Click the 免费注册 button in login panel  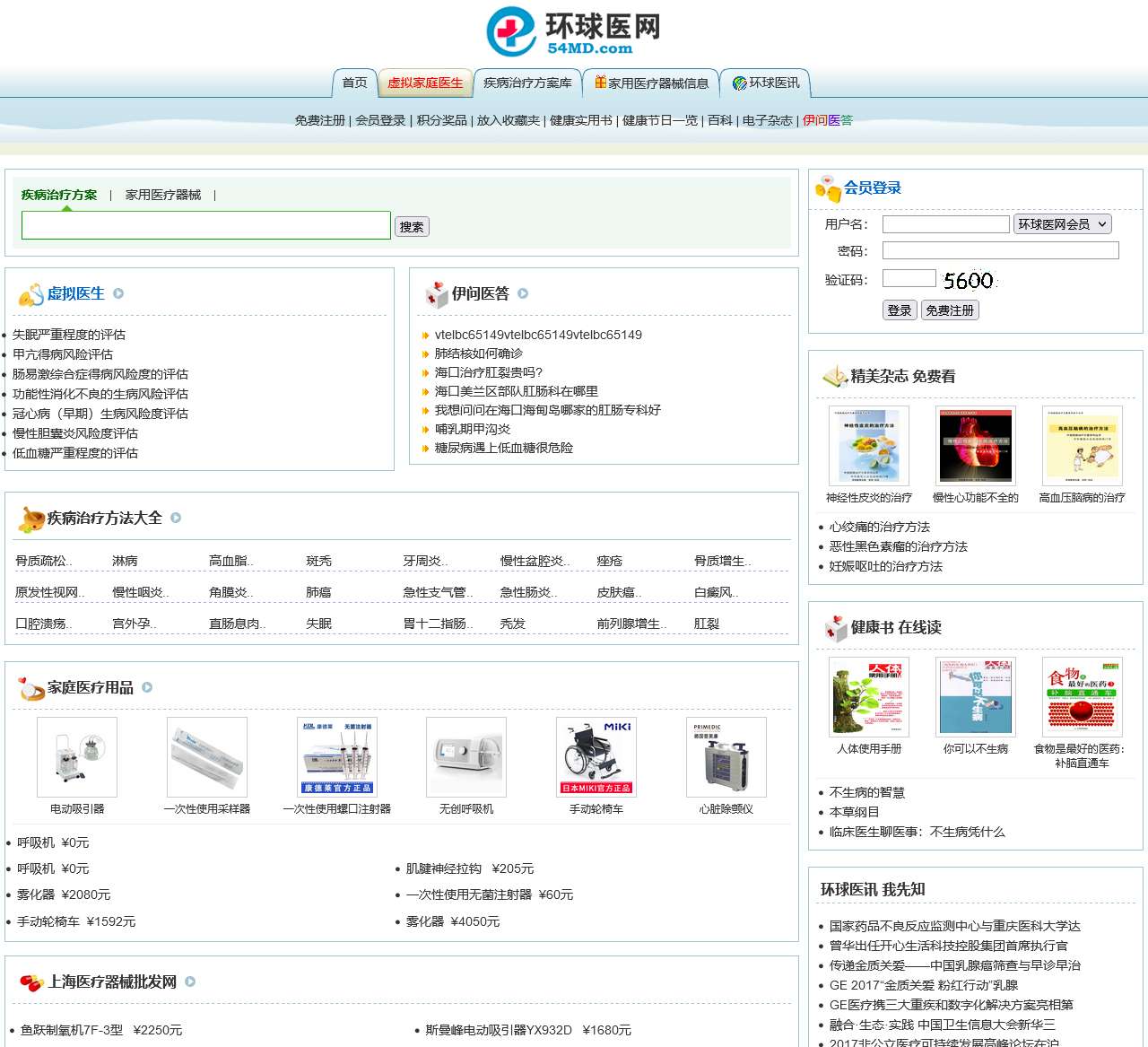950,310
